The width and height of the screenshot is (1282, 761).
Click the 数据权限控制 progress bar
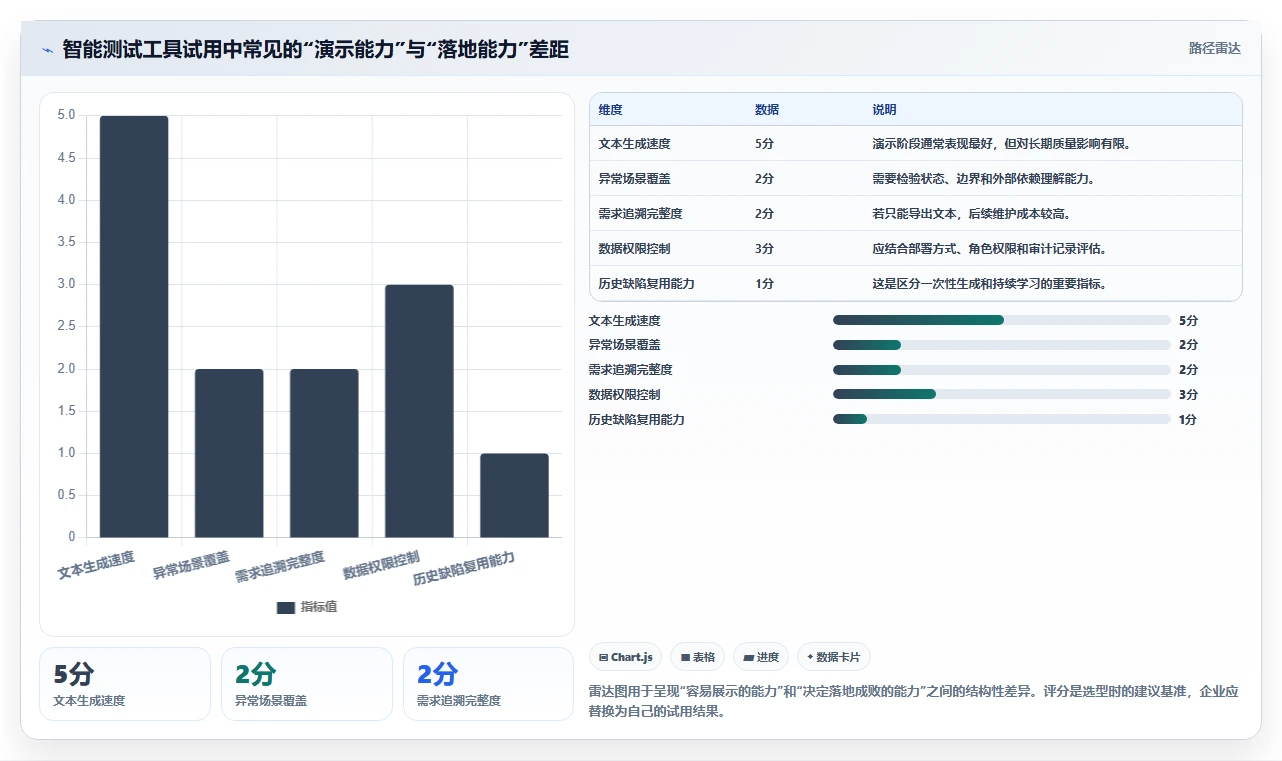coord(1001,395)
